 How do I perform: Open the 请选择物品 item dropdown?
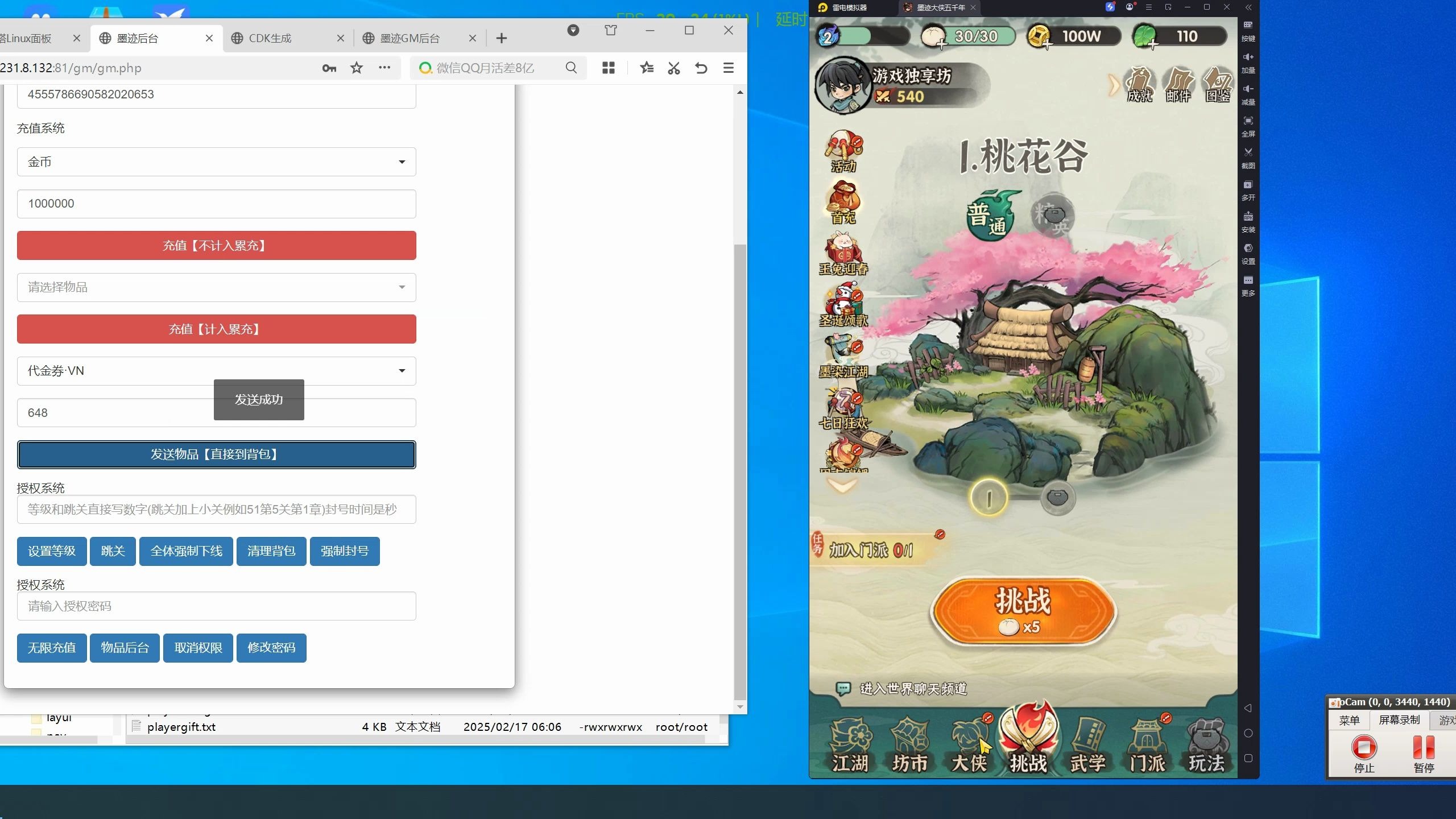(217, 287)
